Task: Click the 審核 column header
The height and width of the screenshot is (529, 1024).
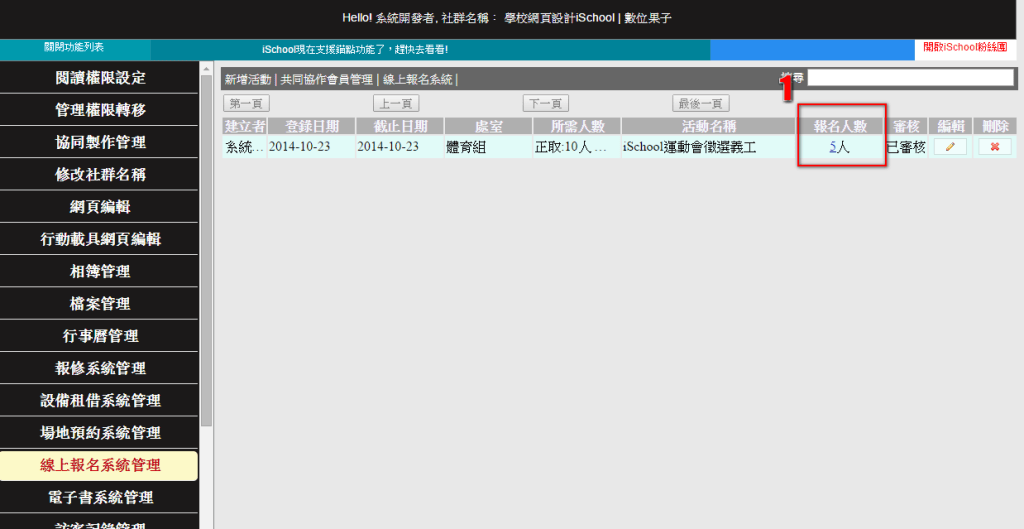Action: click(x=906, y=126)
